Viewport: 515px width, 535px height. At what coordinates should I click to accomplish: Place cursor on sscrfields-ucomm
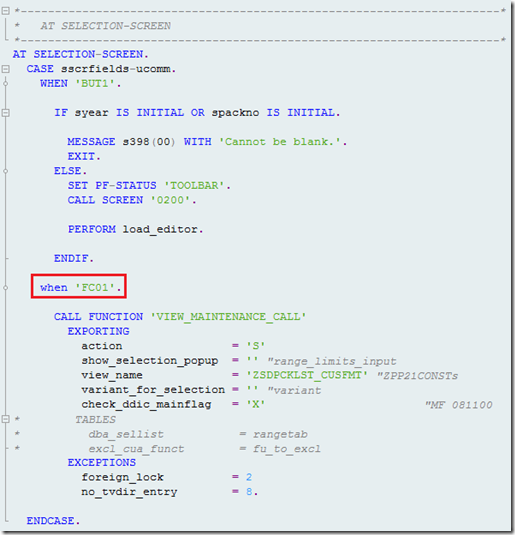tap(116, 69)
